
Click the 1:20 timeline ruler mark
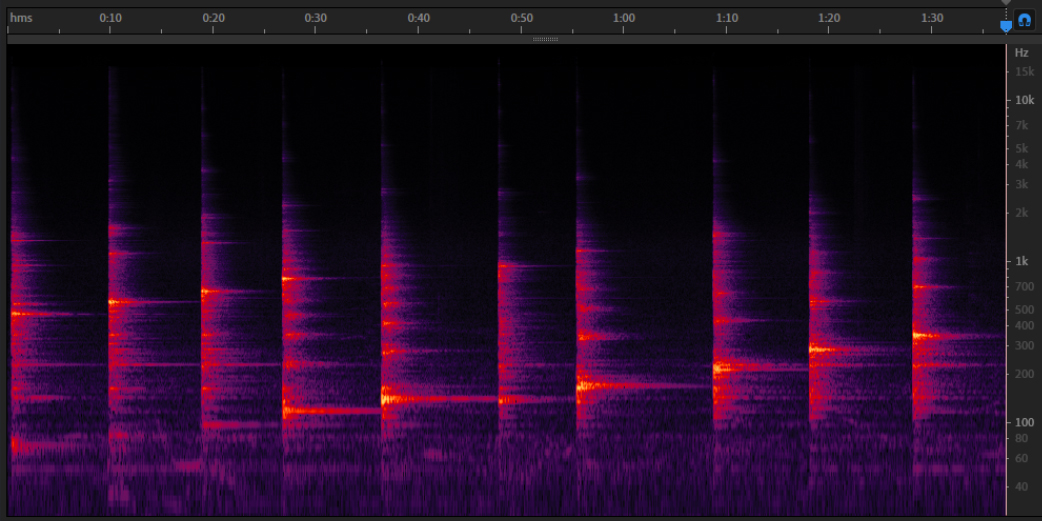click(x=828, y=19)
